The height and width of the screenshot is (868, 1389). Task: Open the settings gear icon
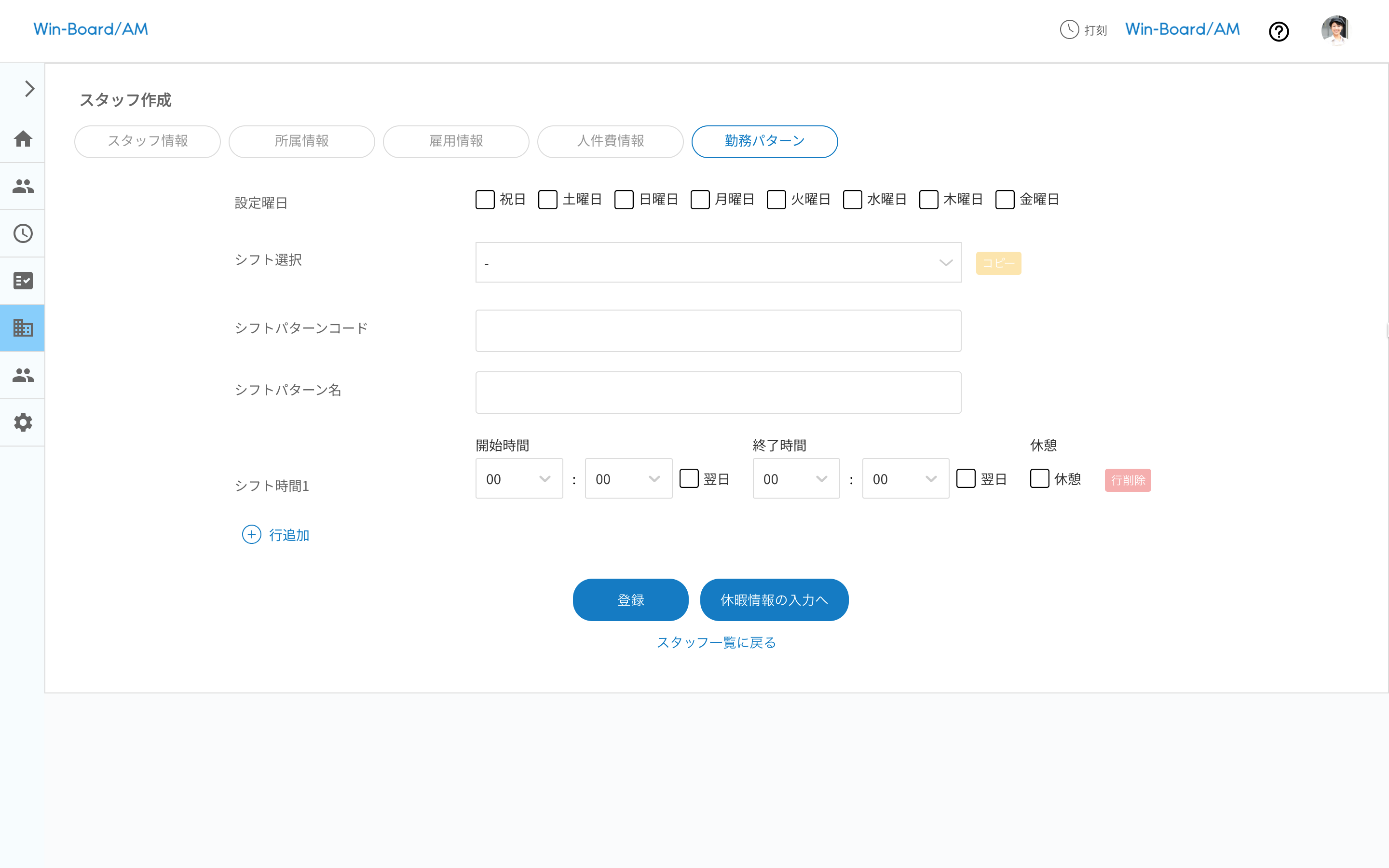[23, 422]
